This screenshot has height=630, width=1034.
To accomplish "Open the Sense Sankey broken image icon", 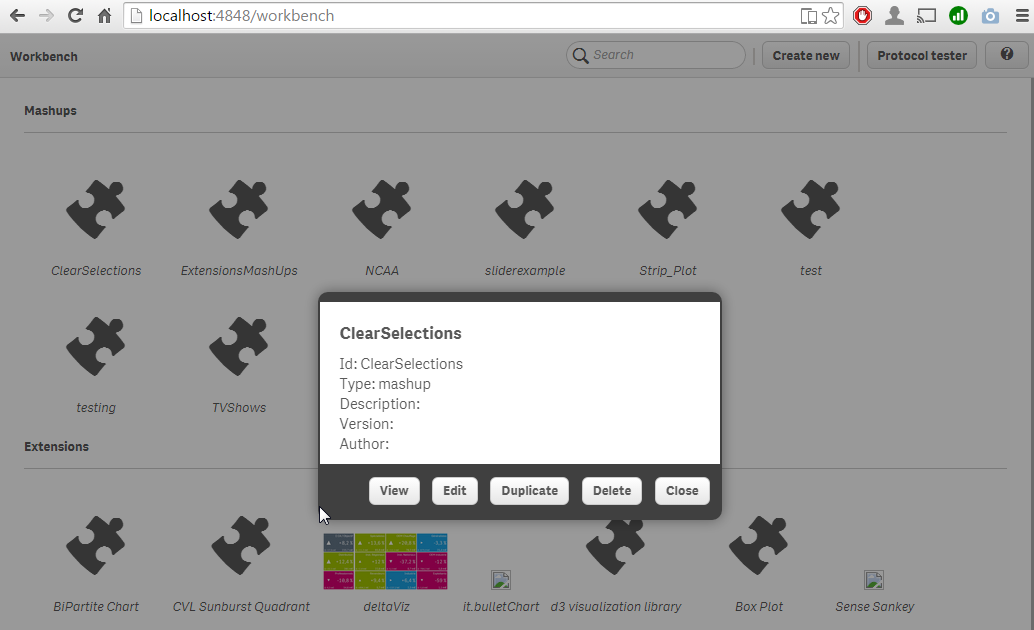I will click(x=874, y=580).
